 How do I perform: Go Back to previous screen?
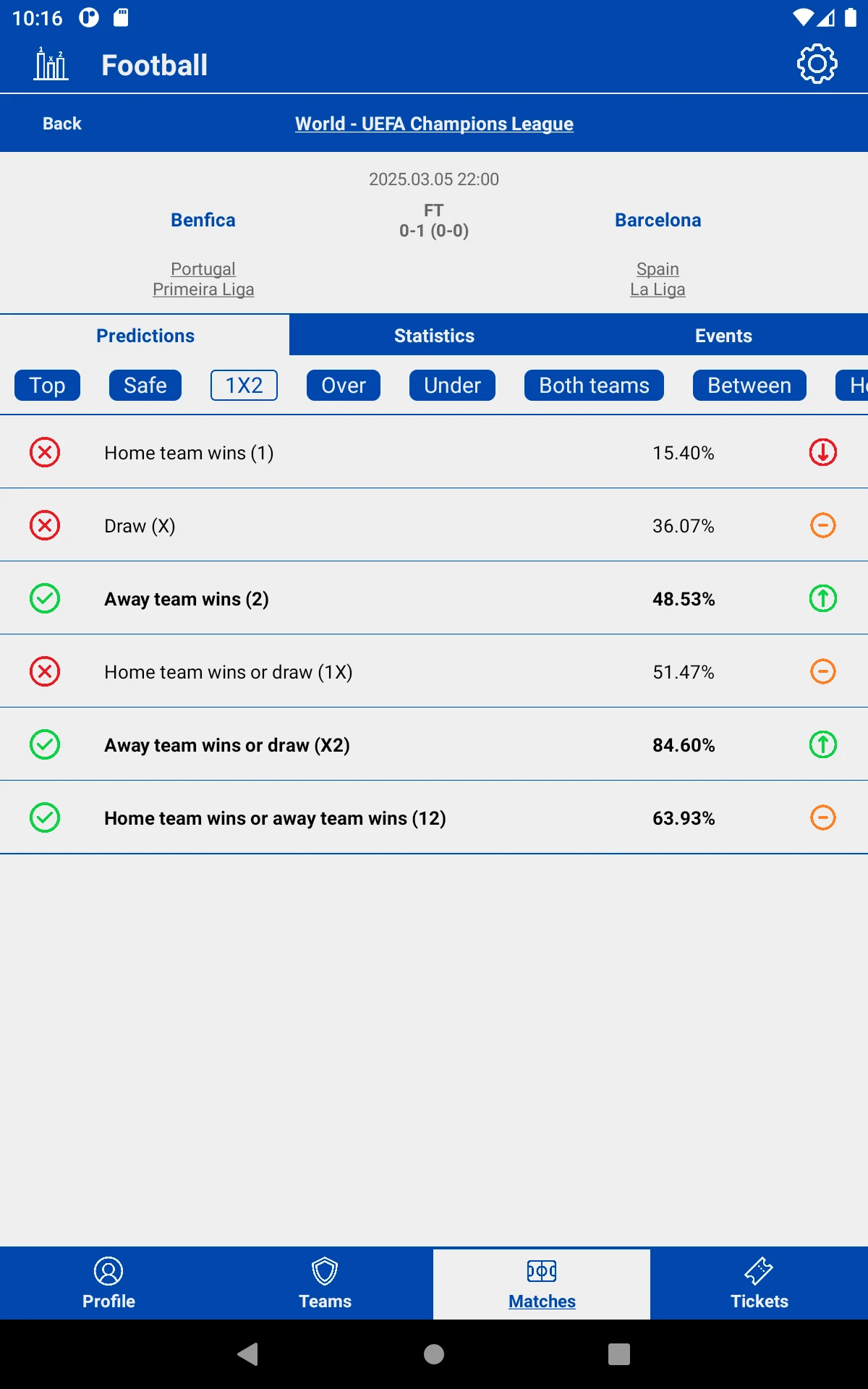[62, 123]
